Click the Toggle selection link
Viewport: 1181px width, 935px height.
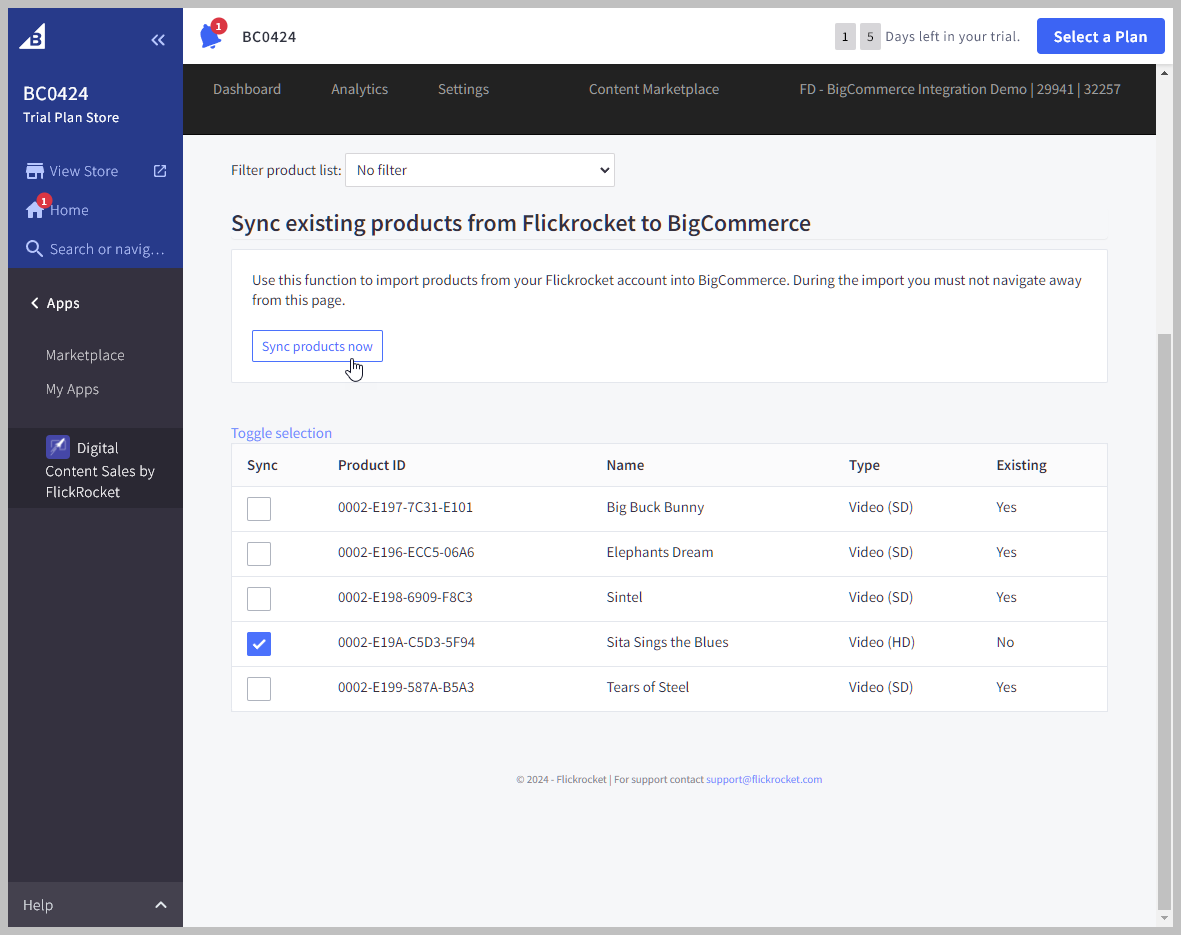click(281, 433)
